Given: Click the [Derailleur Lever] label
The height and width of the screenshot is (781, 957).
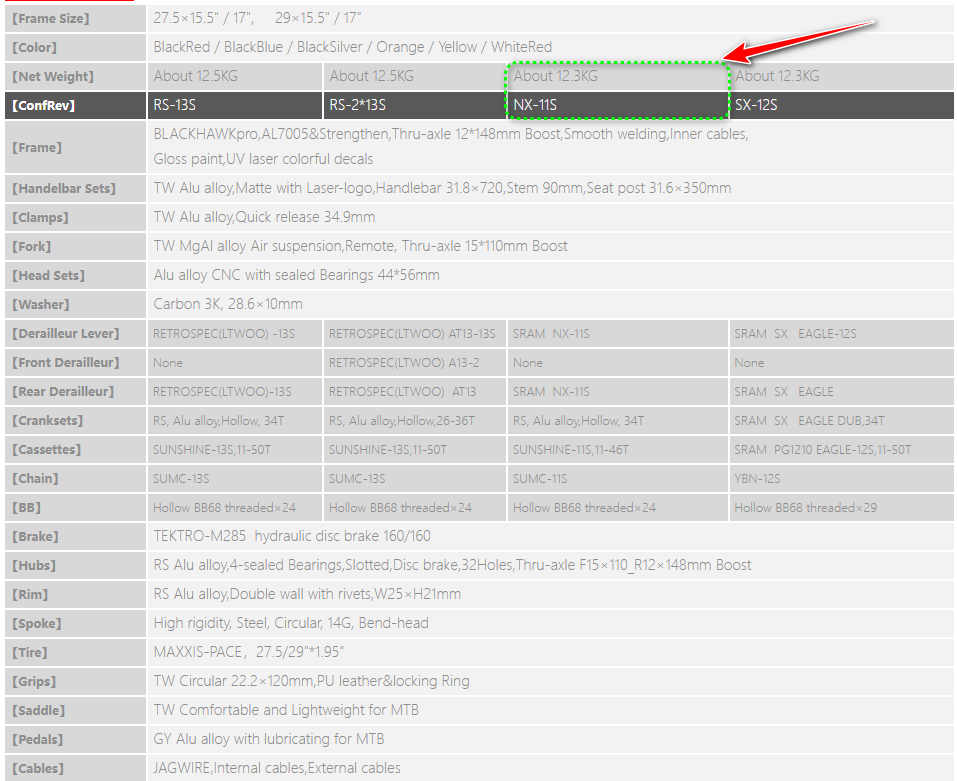Looking at the screenshot, I should click(66, 334).
